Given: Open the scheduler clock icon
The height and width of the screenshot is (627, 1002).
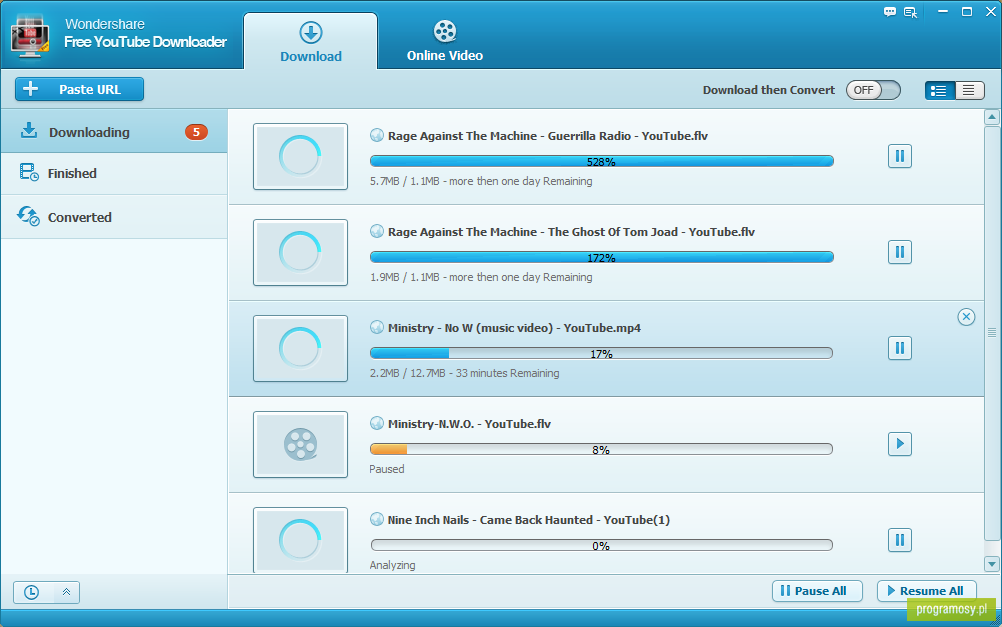Looking at the screenshot, I should tap(31, 592).
